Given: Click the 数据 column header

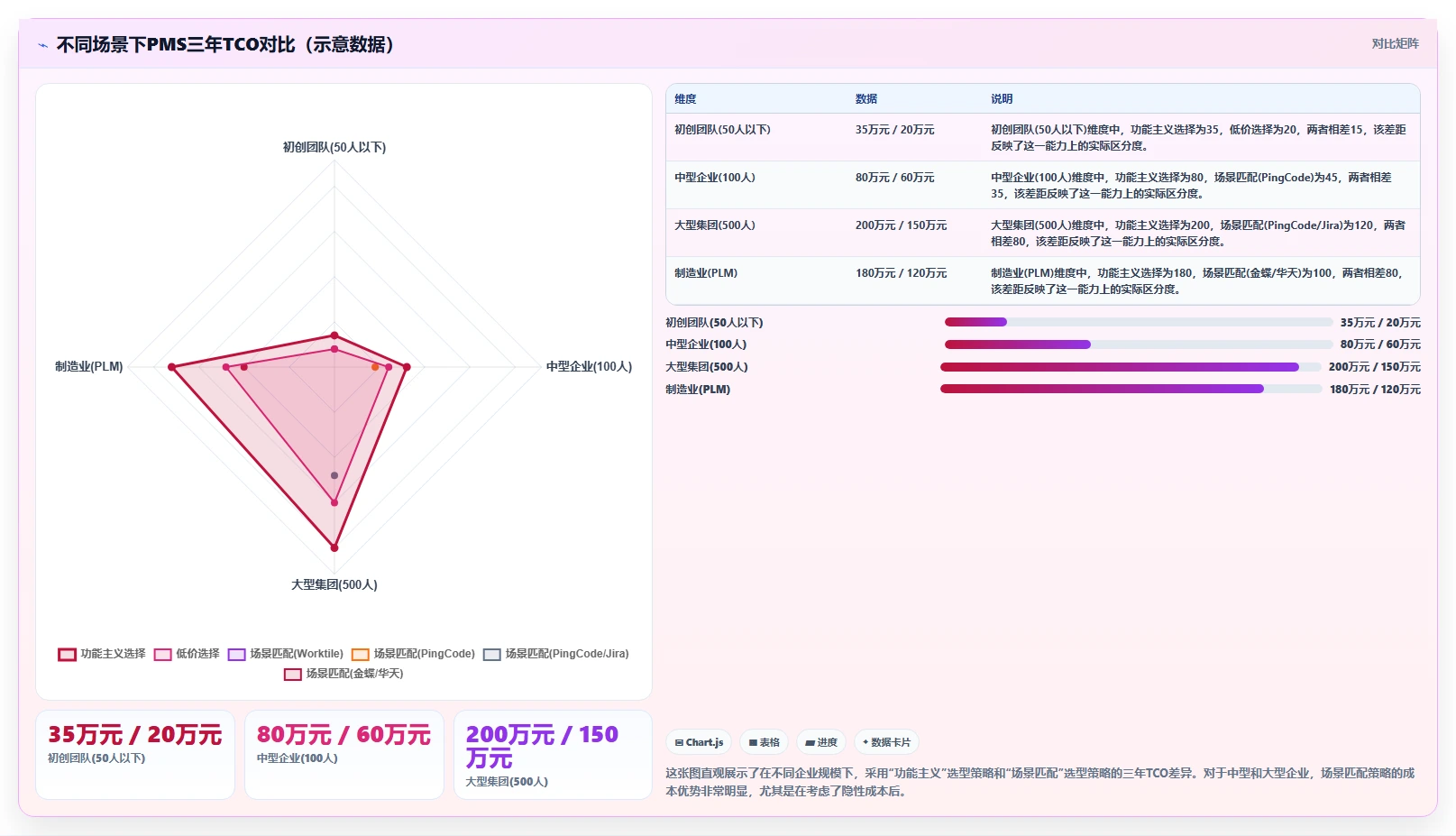Looking at the screenshot, I should click(x=866, y=99).
